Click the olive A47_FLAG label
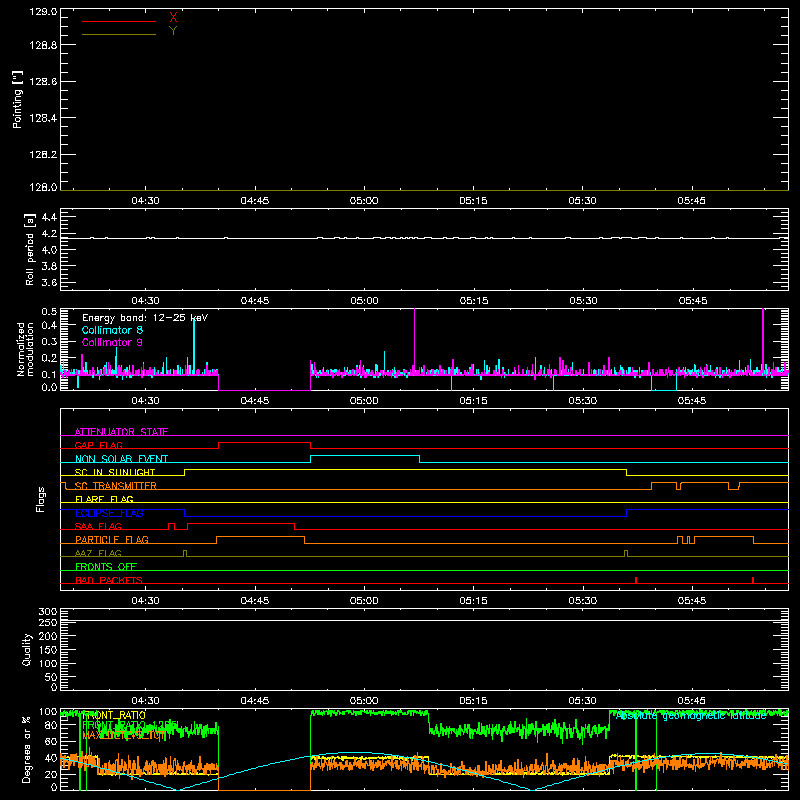800x800 pixels. (98, 554)
